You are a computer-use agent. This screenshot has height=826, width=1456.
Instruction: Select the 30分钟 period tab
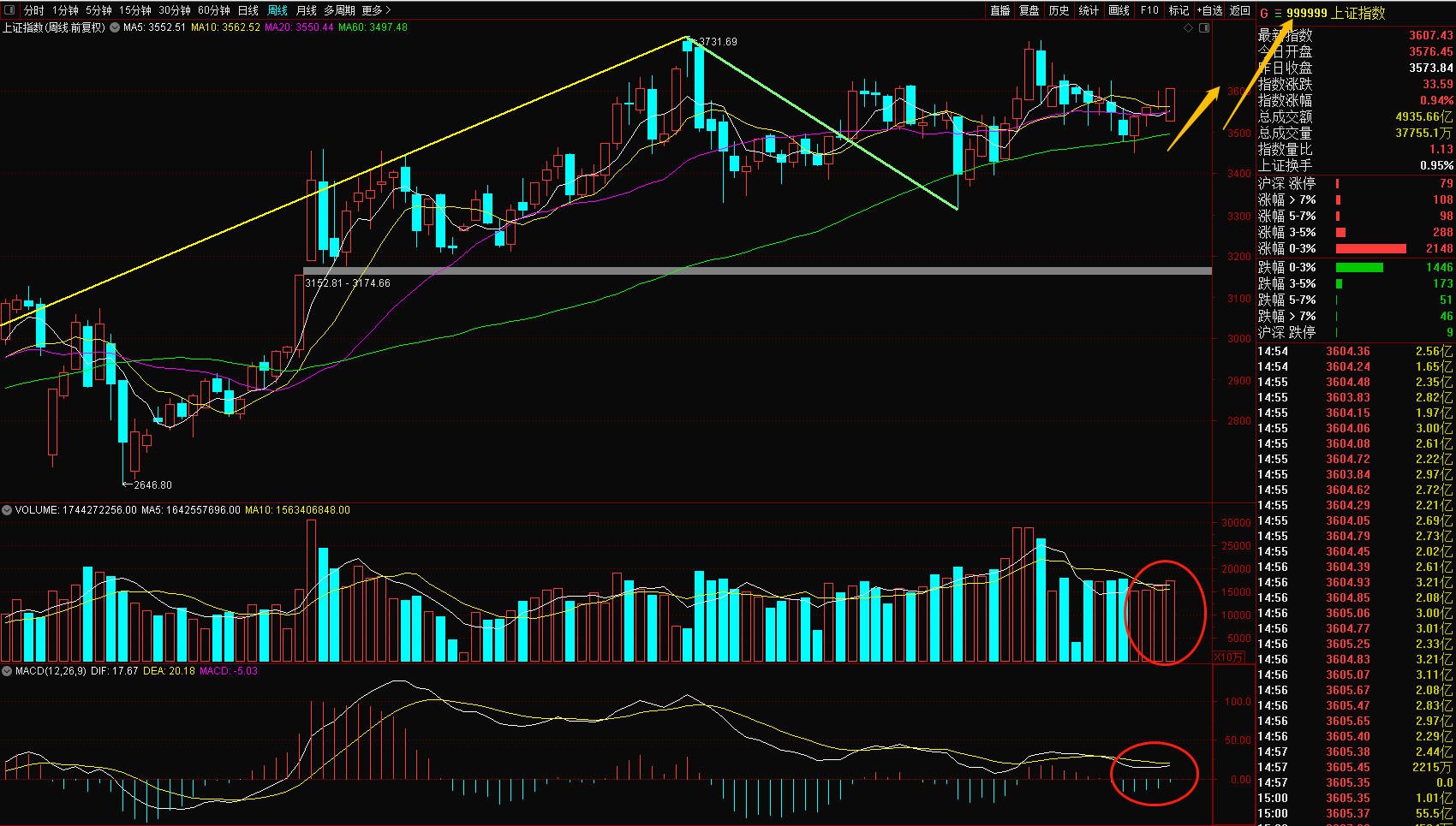(175, 10)
